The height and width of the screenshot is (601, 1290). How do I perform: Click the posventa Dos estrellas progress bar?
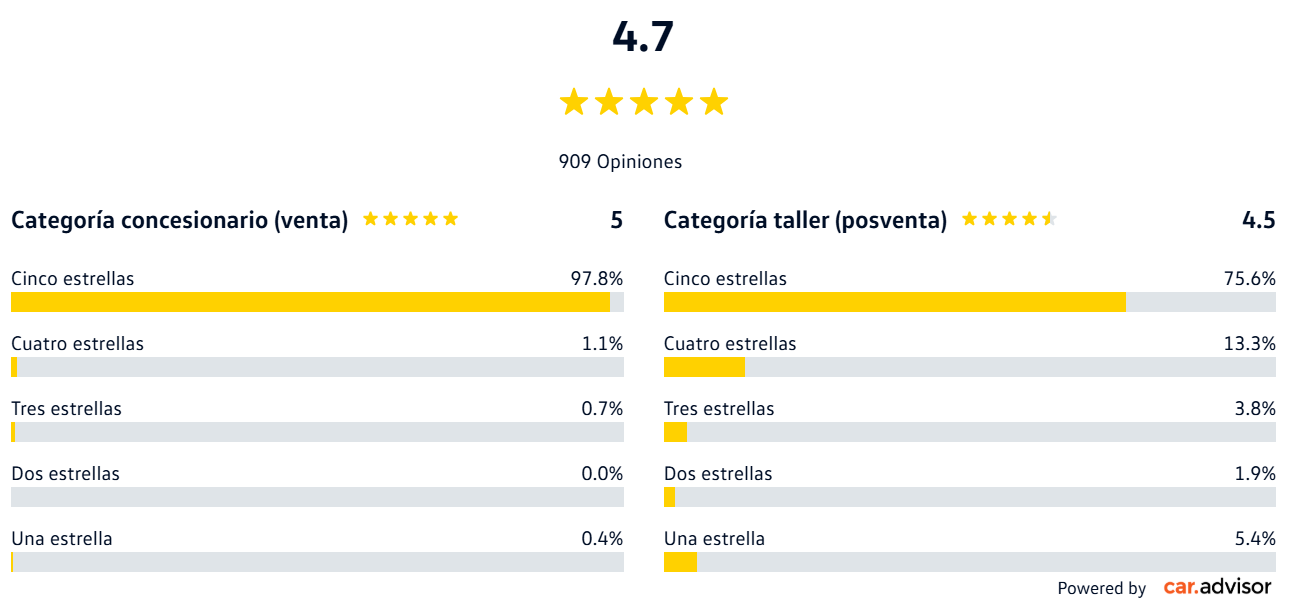[969, 497]
